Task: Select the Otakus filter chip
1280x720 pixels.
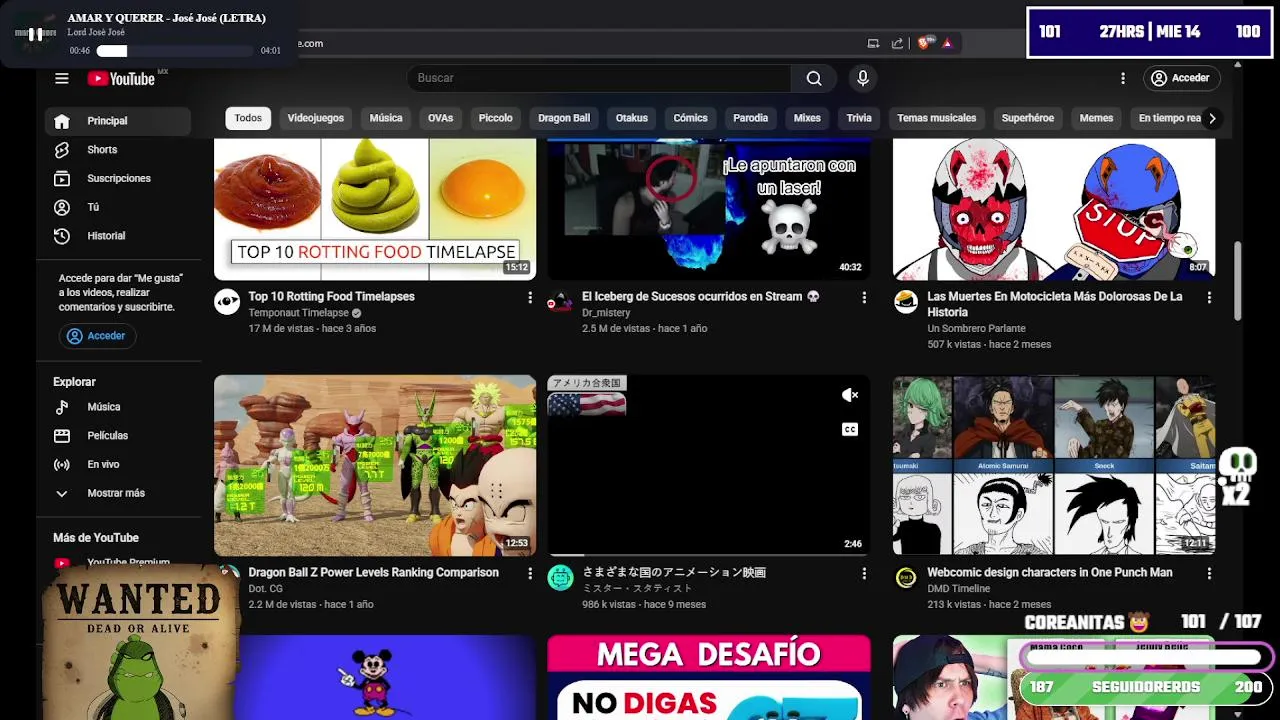Action: 632,118
